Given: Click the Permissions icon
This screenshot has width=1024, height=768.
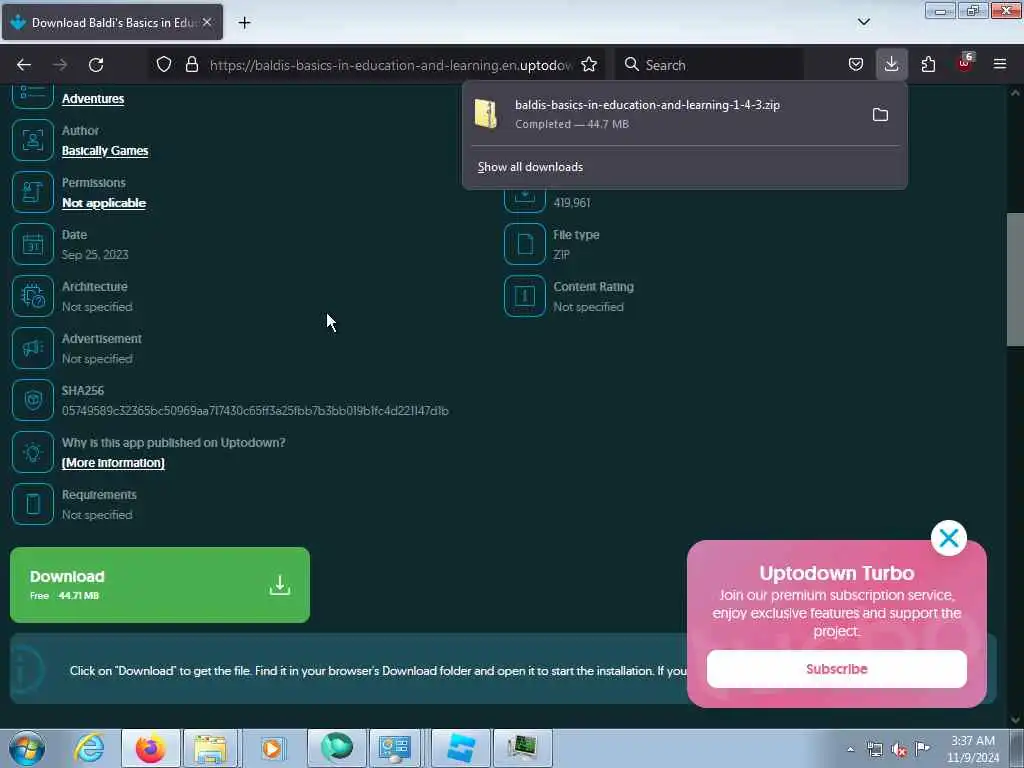Looking at the screenshot, I should point(33,192).
